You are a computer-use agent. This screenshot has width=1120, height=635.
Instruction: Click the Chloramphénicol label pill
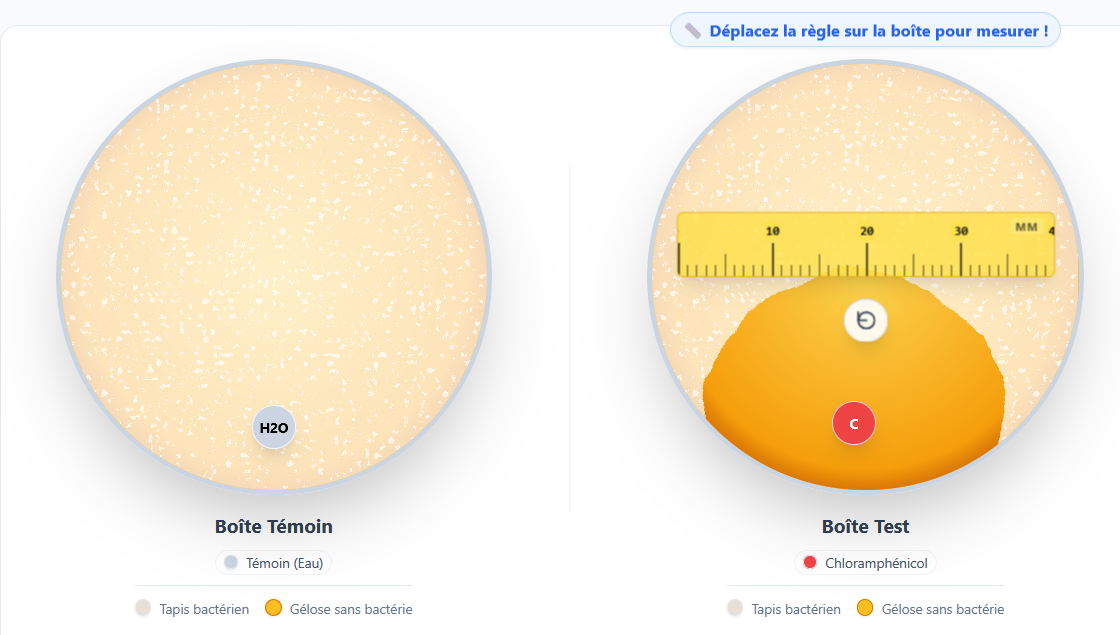coord(866,563)
